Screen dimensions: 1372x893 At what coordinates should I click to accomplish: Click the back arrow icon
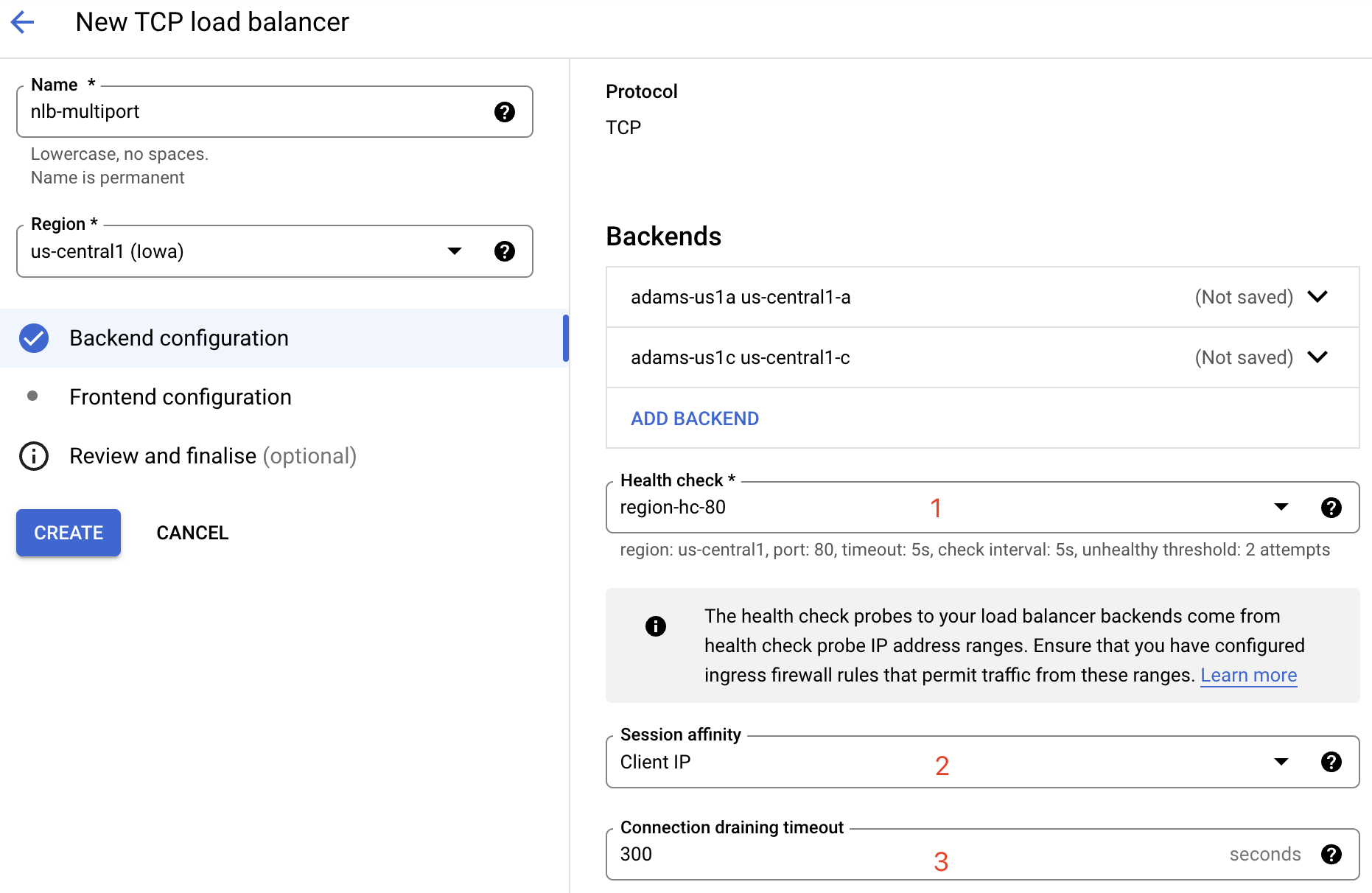[x=23, y=22]
